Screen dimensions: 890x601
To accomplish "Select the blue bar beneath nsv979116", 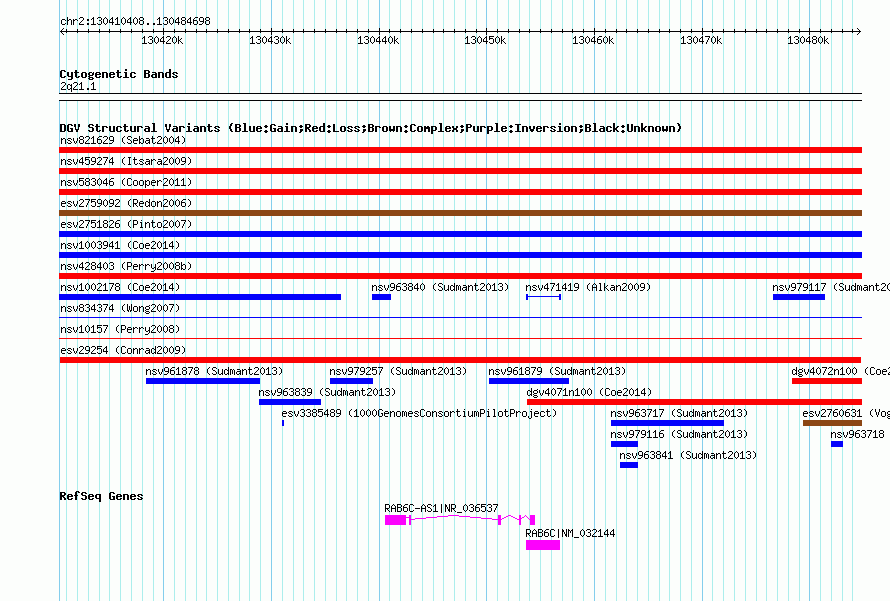I will tap(624, 444).
